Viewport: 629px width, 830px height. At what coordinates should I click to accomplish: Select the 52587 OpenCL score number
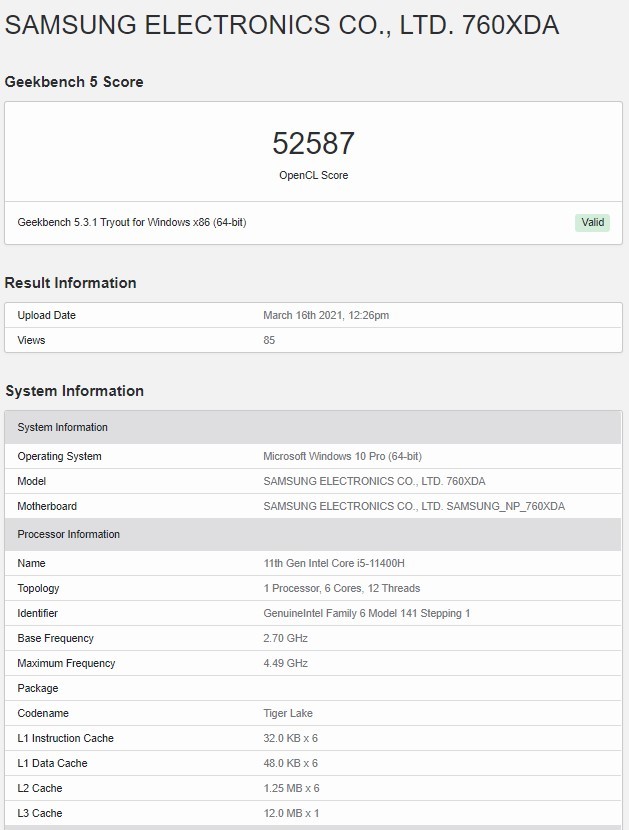coord(313,143)
